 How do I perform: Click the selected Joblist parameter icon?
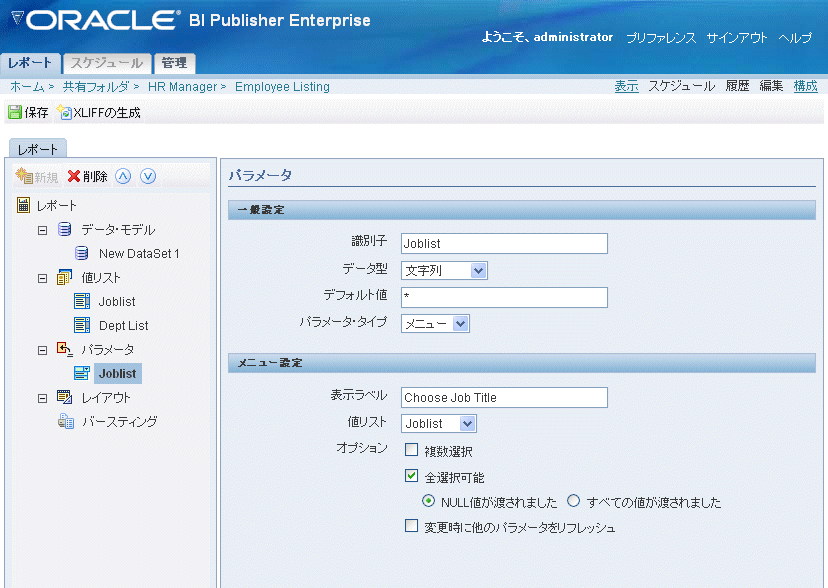click(x=82, y=373)
